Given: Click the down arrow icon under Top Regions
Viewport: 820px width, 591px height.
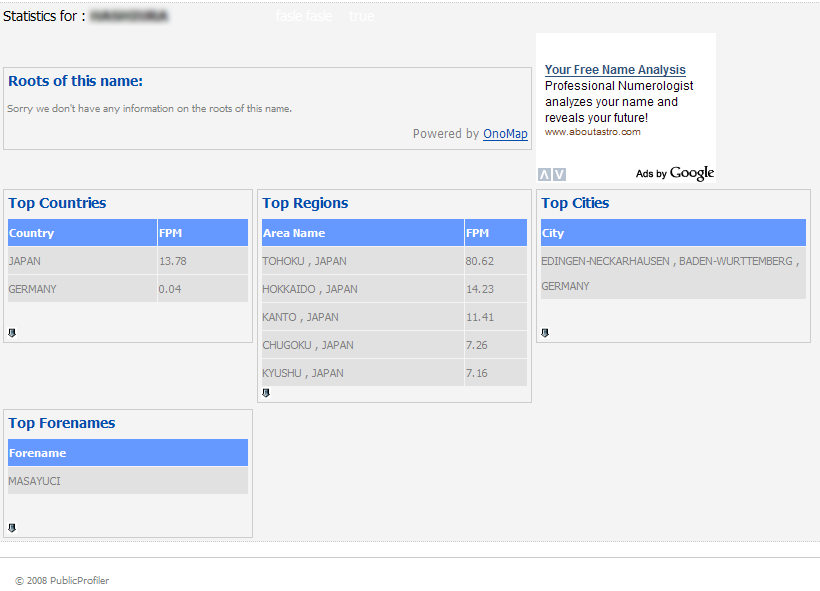Looking at the screenshot, I should (x=266, y=393).
